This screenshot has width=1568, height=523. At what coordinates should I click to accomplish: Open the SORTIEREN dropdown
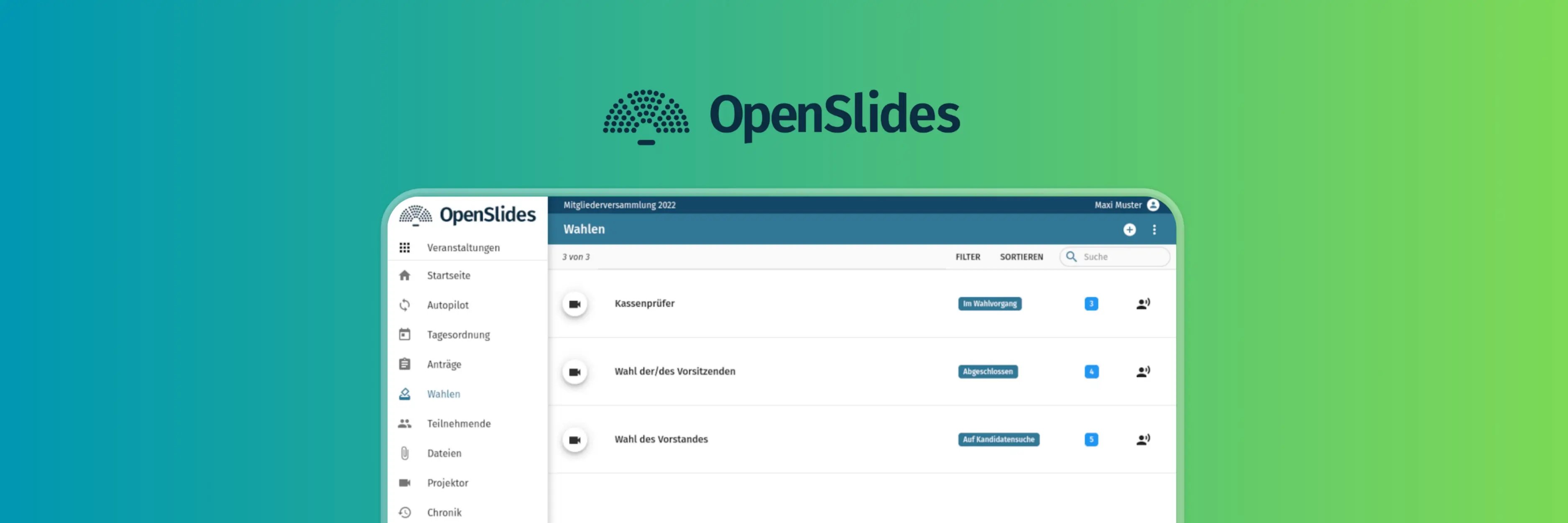(x=1021, y=256)
